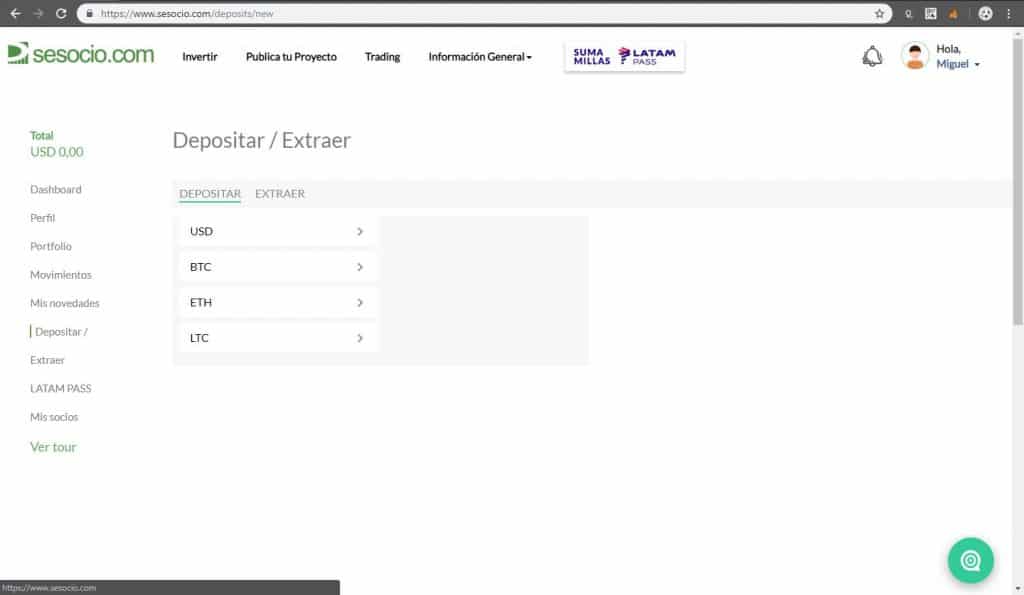Open the Chrome three-dot menu
1024x595 pixels.
[x=1008, y=14]
